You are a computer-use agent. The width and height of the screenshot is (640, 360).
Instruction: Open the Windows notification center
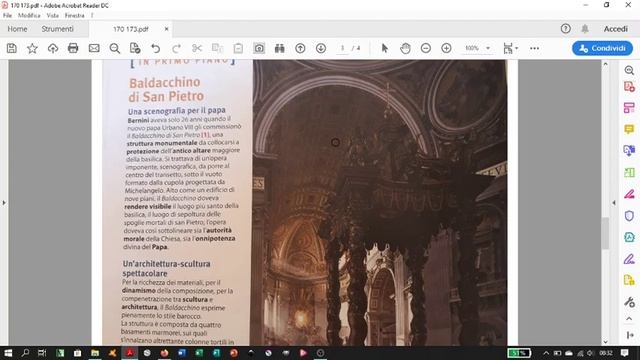624,353
